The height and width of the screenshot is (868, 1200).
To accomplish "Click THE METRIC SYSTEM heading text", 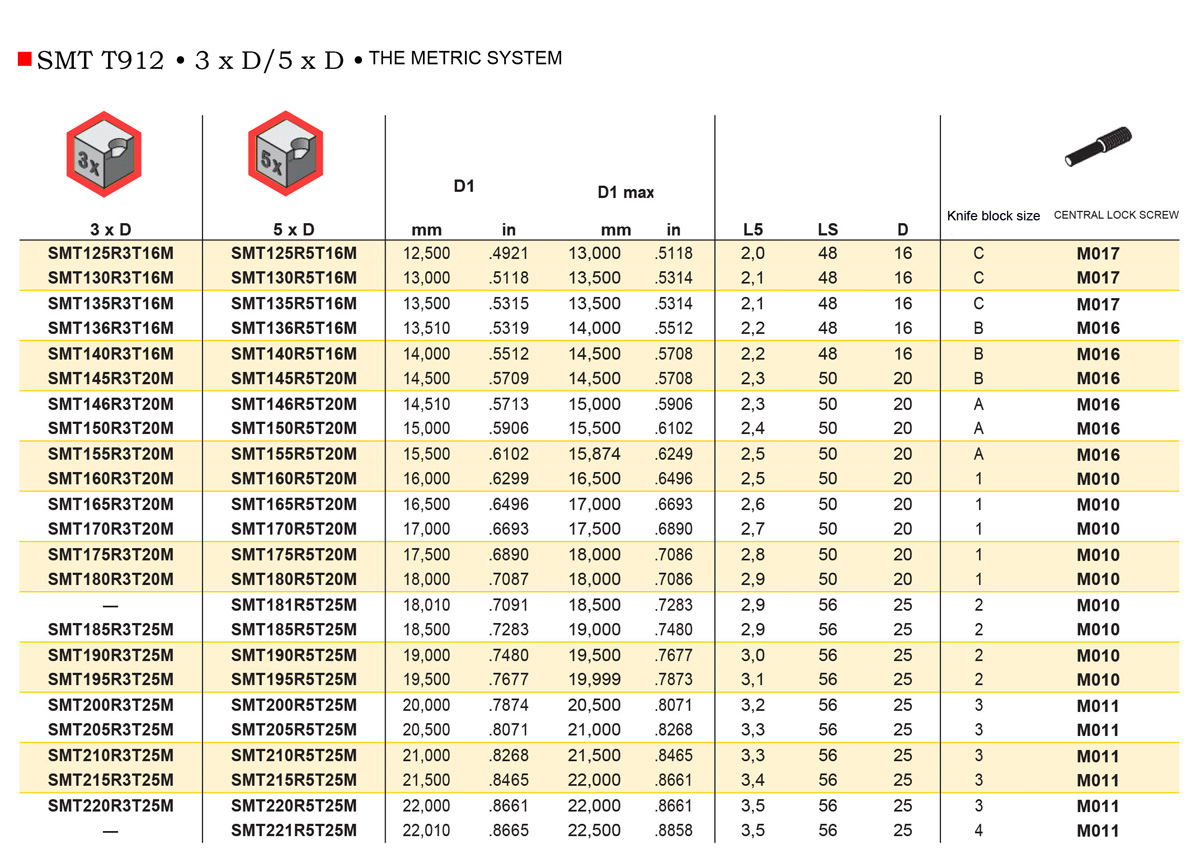I will pos(465,58).
